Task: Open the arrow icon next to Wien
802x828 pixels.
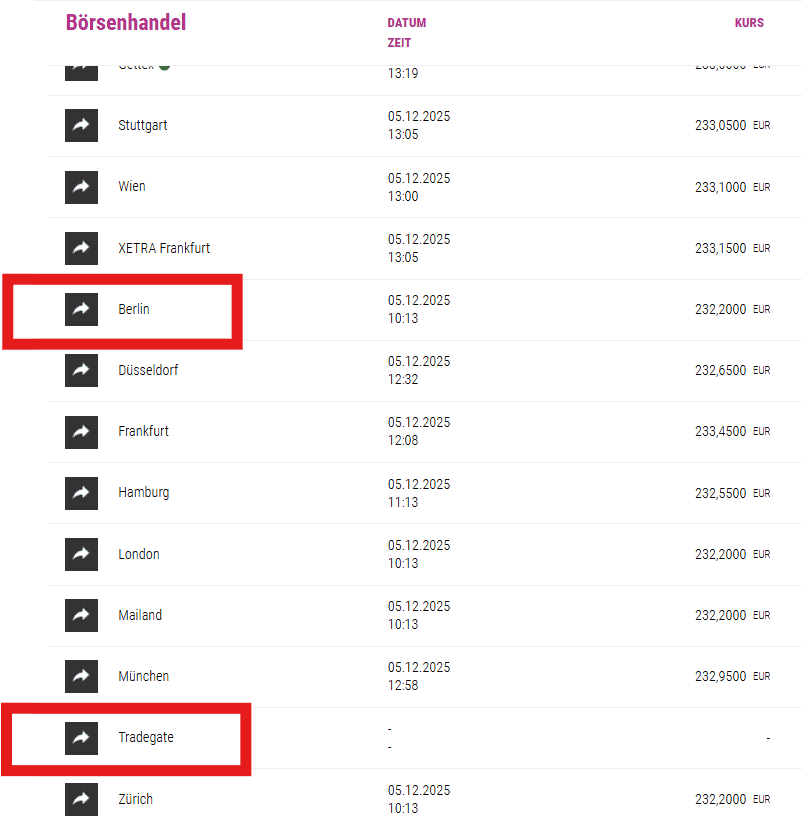Action: pyautogui.click(x=82, y=187)
